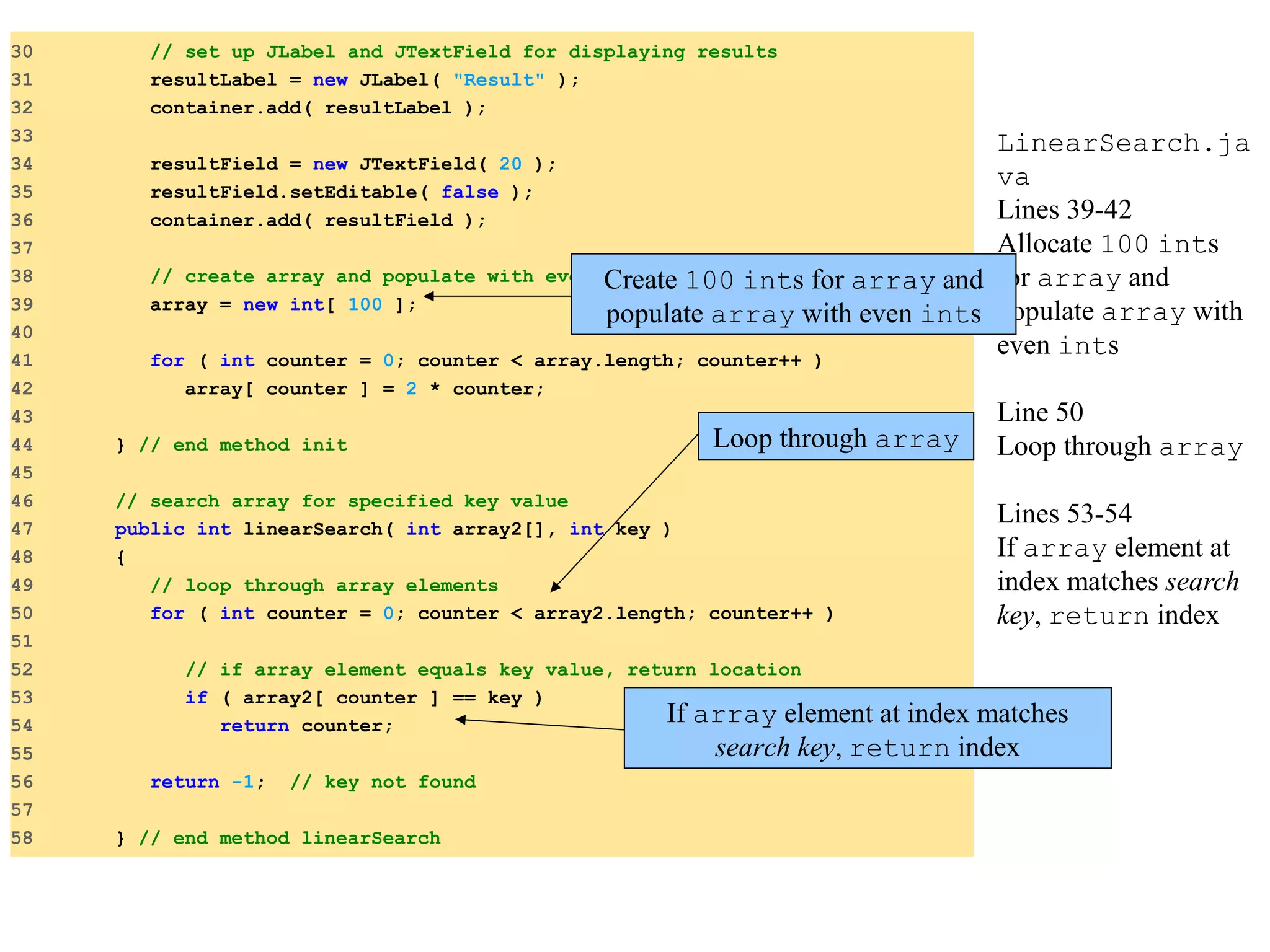Click code 'array[ counter ] = 2 * counter;'
This screenshot has height=952, width=1270.
click(x=365, y=389)
